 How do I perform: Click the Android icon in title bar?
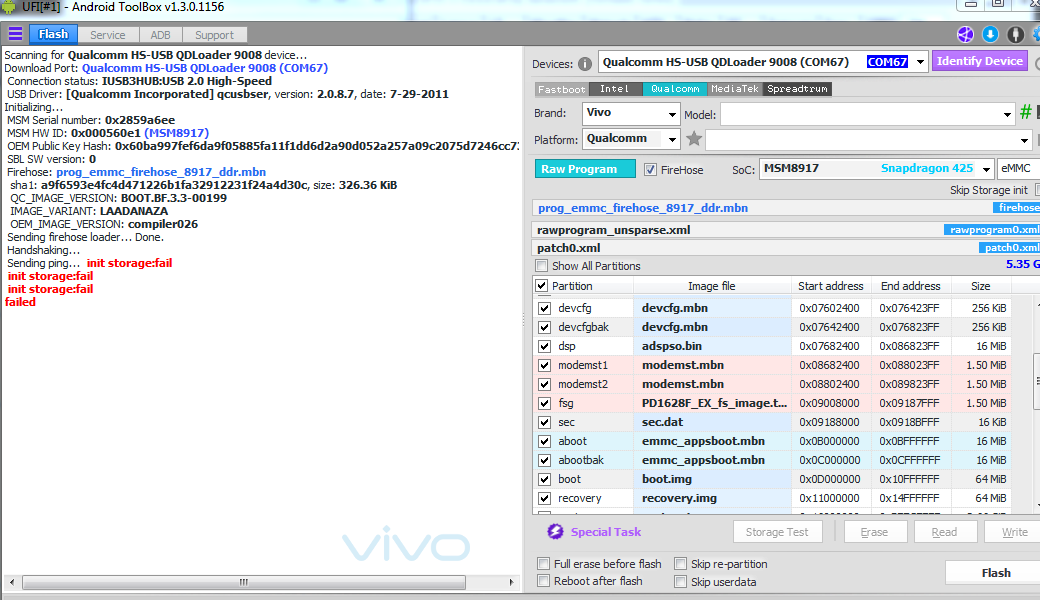point(9,7)
